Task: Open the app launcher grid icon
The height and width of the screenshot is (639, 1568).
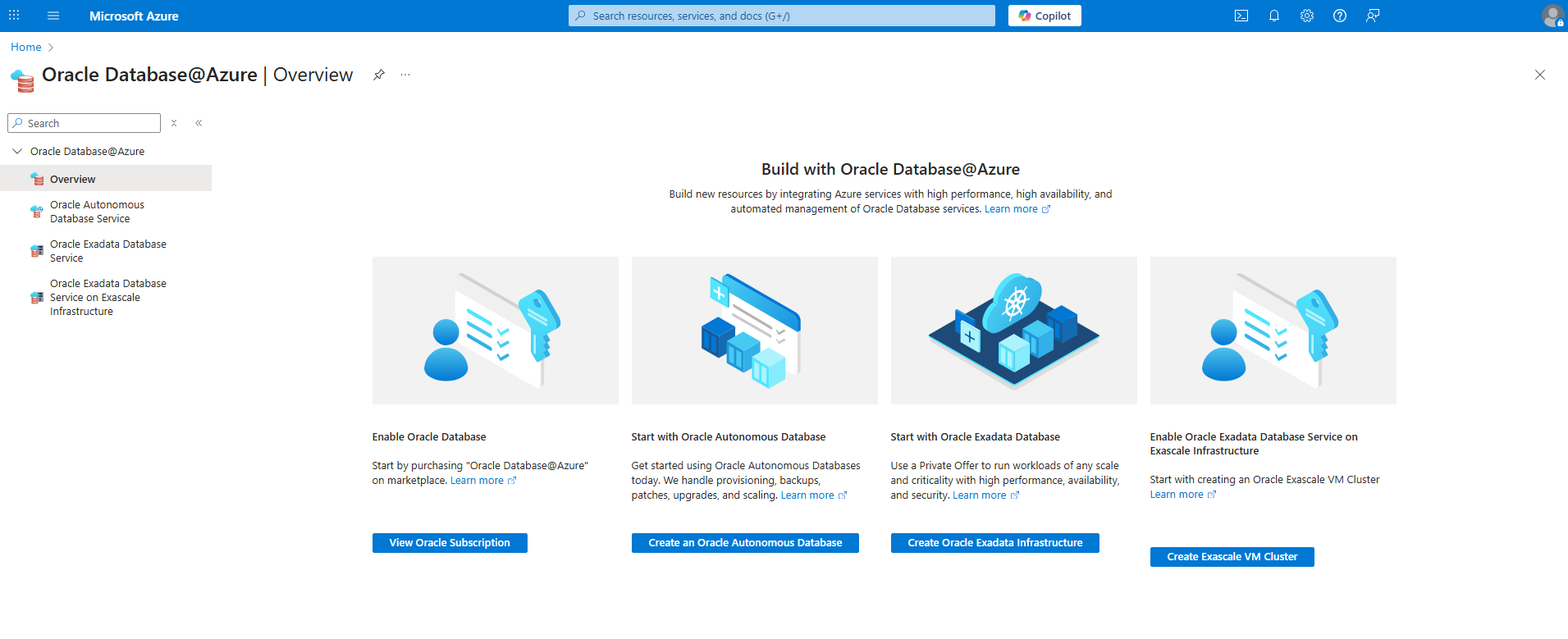Action: point(14,16)
